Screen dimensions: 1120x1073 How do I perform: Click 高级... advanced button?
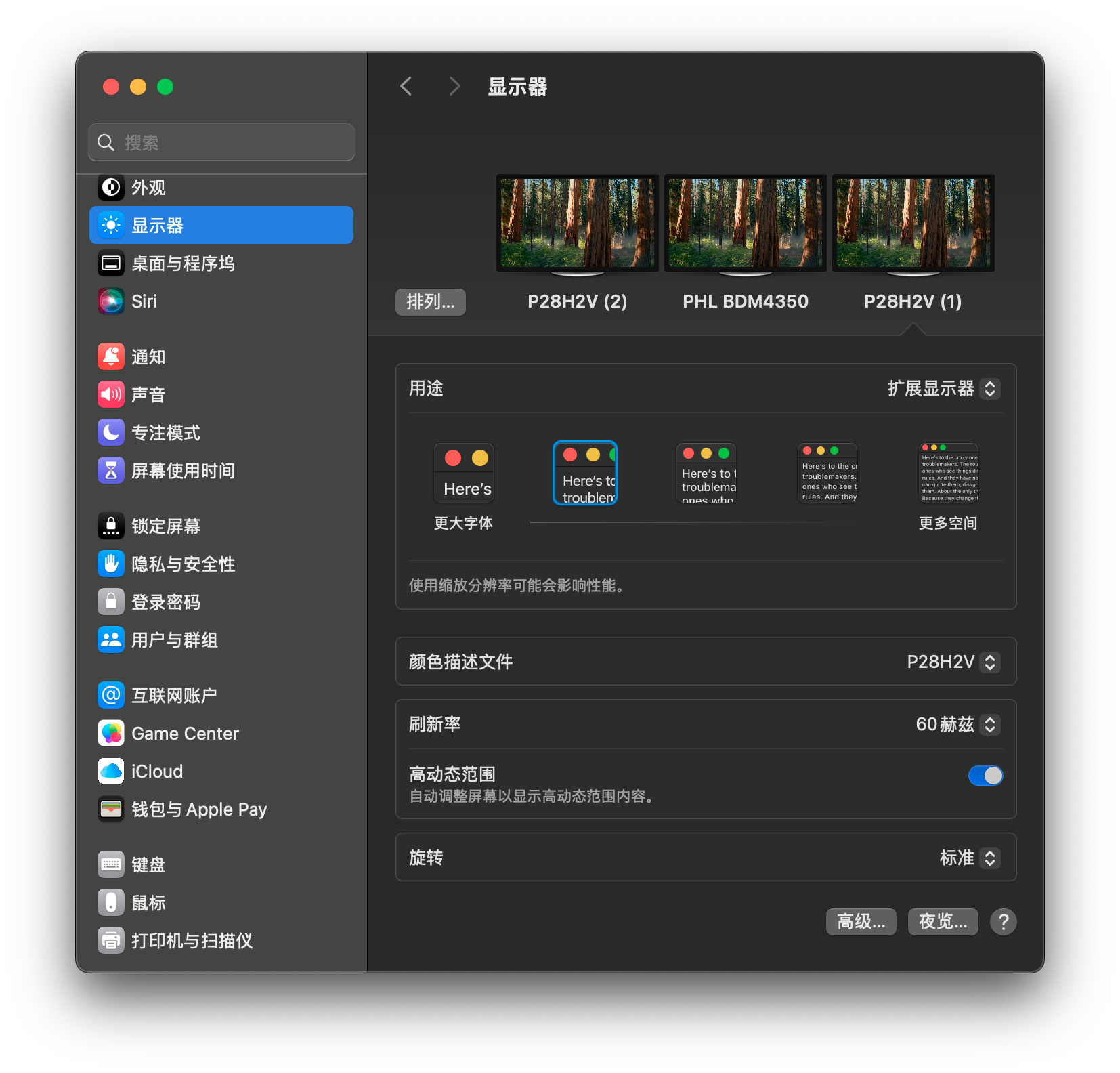[861, 922]
